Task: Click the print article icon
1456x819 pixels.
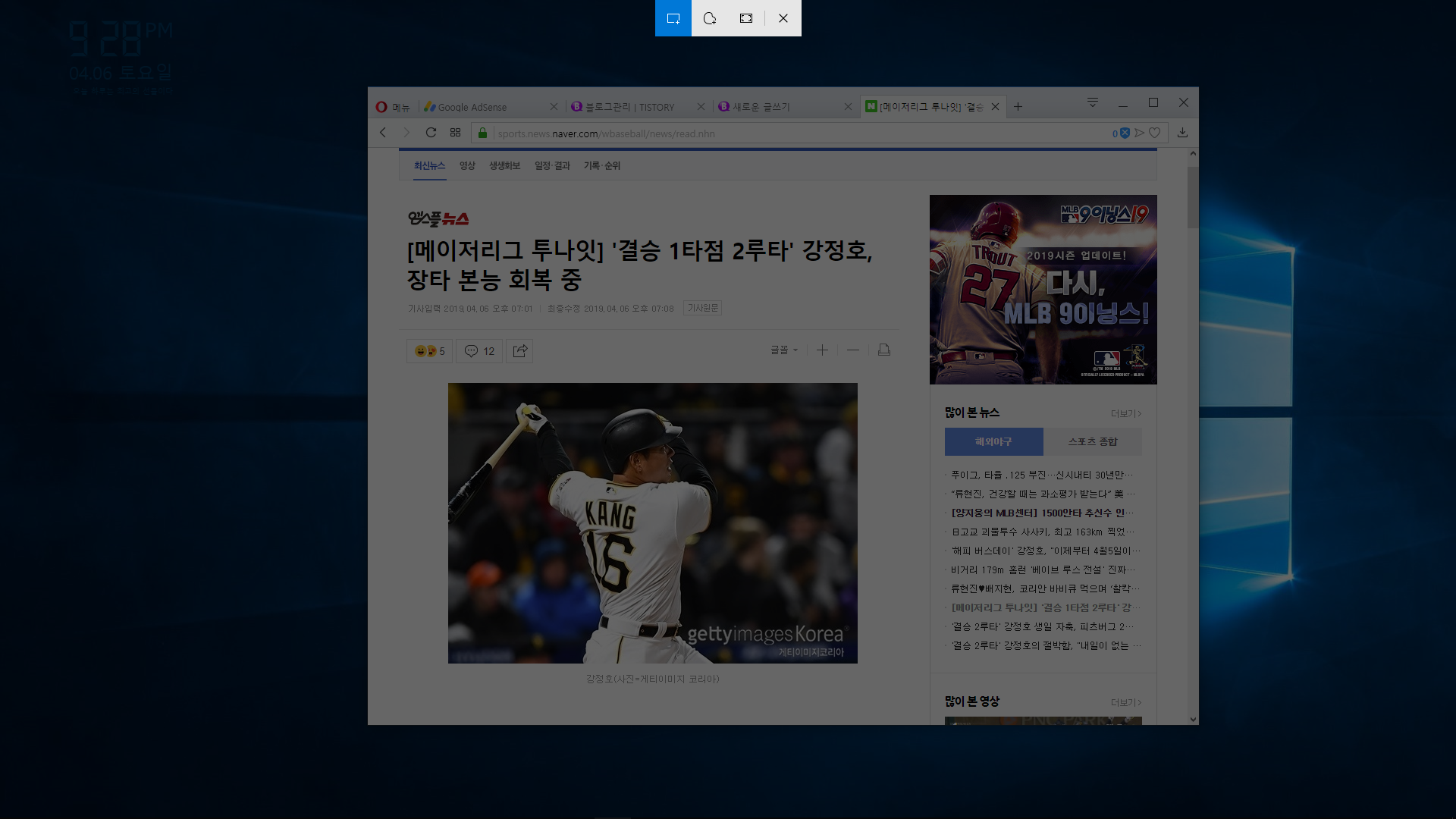Action: click(883, 350)
